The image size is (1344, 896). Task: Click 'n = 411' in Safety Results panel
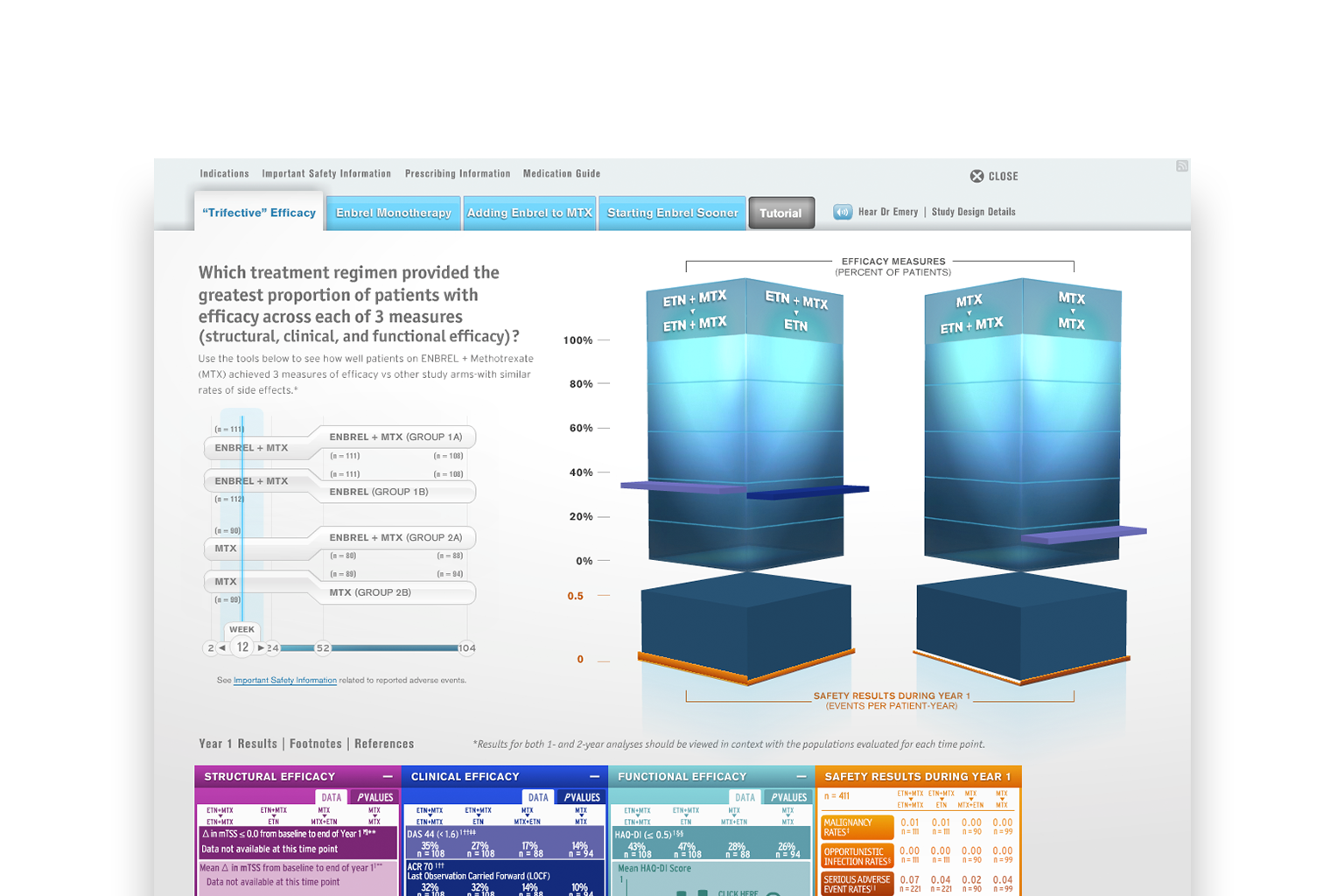(x=836, y=796)
